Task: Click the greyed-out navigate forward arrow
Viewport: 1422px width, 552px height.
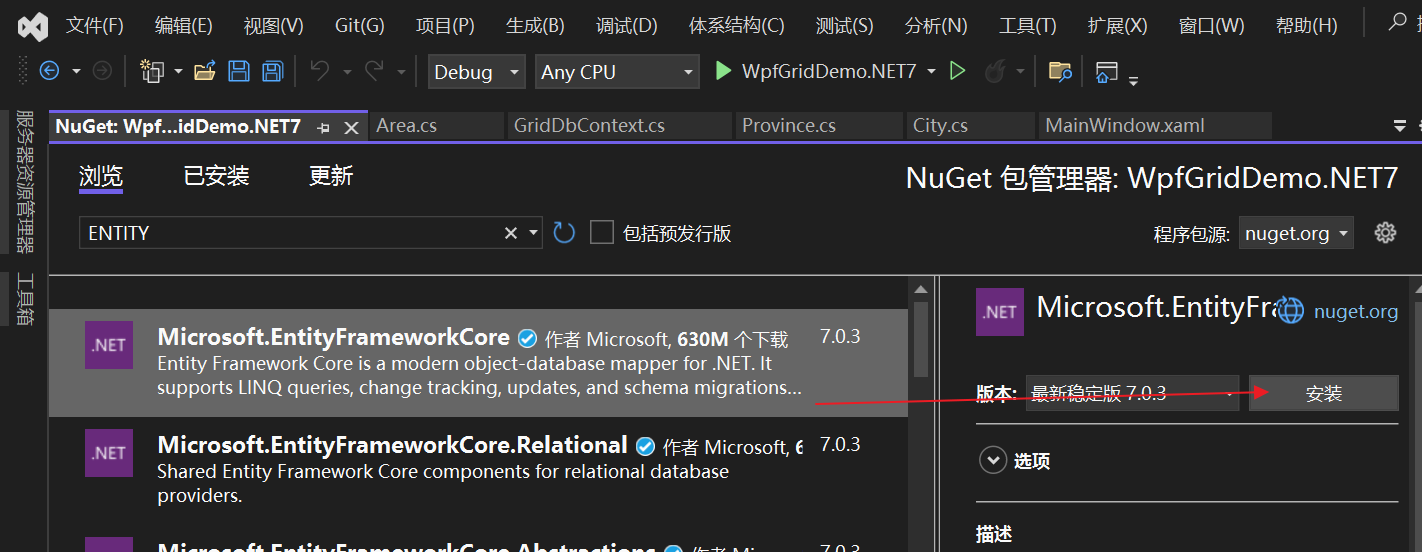Action: (x=102, y=71)
